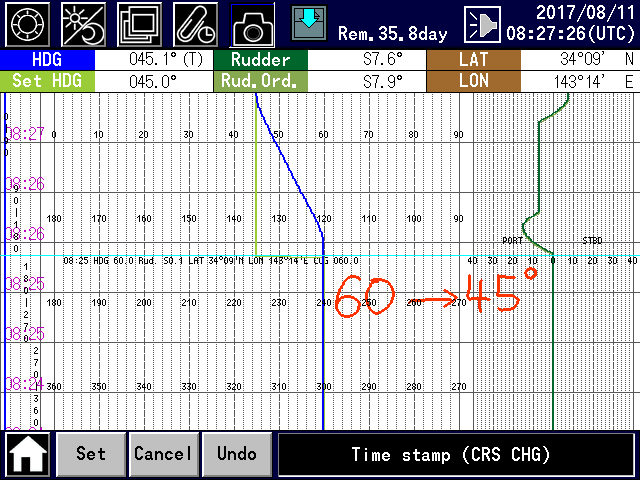Go to the home screen icon
The width and height of the screenshot is (640, 480).
(x=28, y=454)
